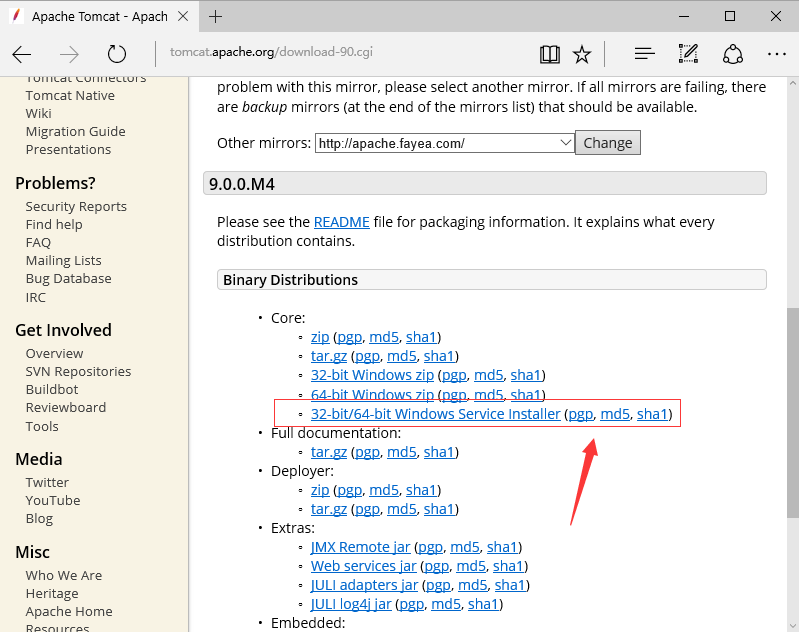Image resolution: width=799 pixels, height=632 pixels.
Task: Download the JULI log4j jar
Action: tap(351, 604)
